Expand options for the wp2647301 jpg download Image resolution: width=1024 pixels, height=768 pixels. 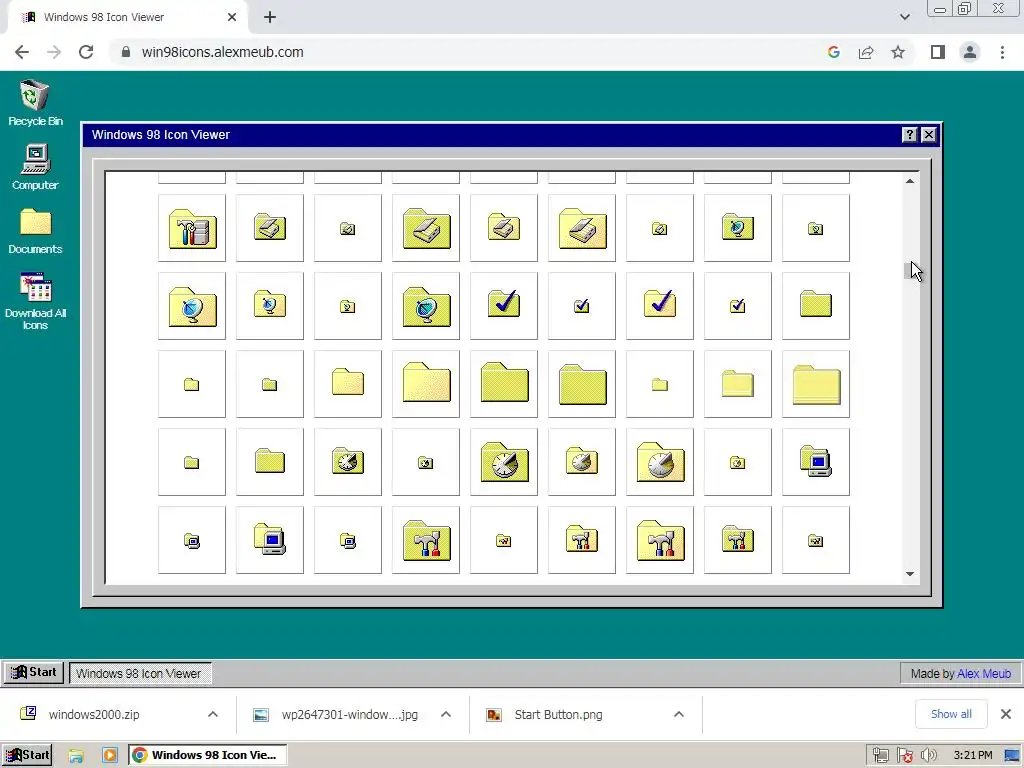pyautogui.click(x=446, y=714)
